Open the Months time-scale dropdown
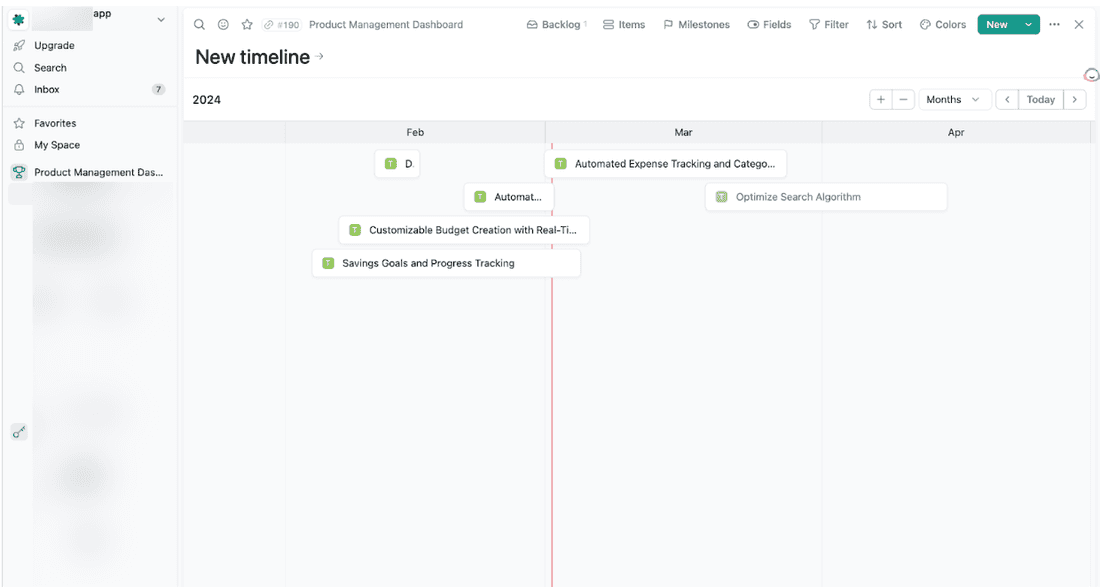Viewport: 1100px width, 587px height. (954, 99)
